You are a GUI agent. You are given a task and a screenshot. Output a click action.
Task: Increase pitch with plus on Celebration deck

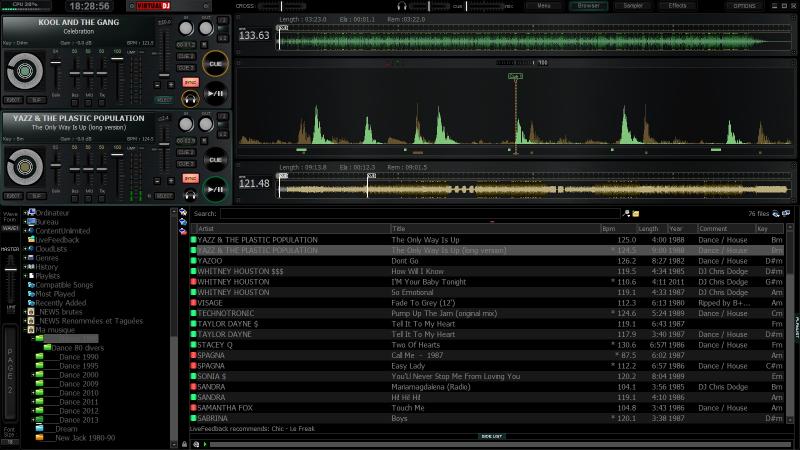click(x=171, y=85)
